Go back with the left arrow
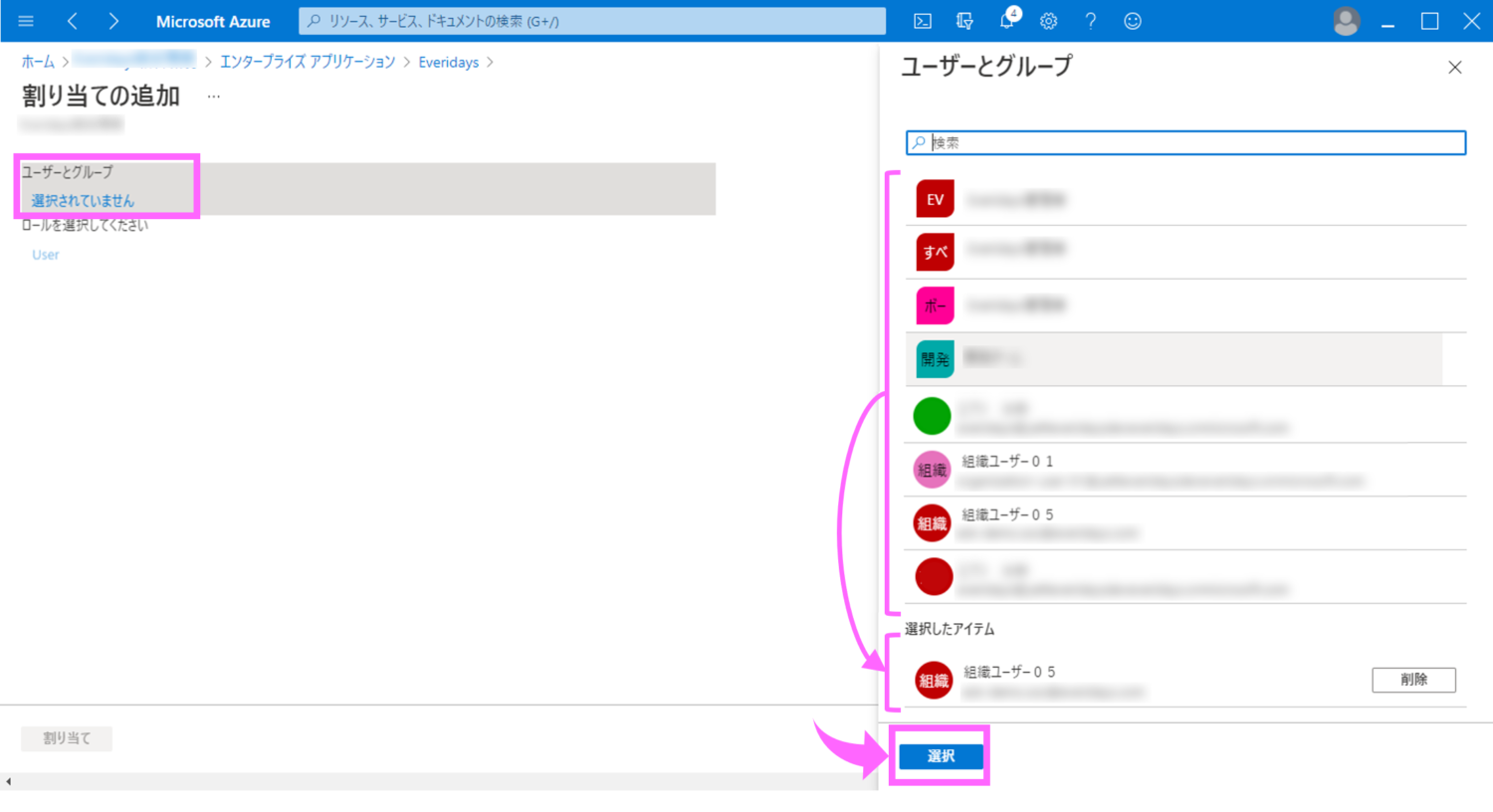The height and width of the screenshot is (812, 1493). tap(73, 21)
